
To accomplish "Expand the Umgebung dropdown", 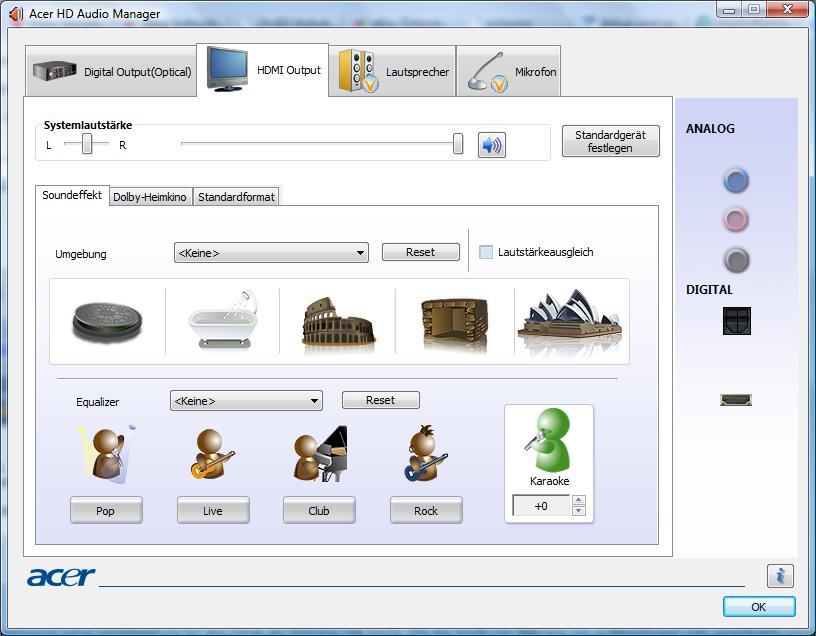I will (x=271, y=252).
